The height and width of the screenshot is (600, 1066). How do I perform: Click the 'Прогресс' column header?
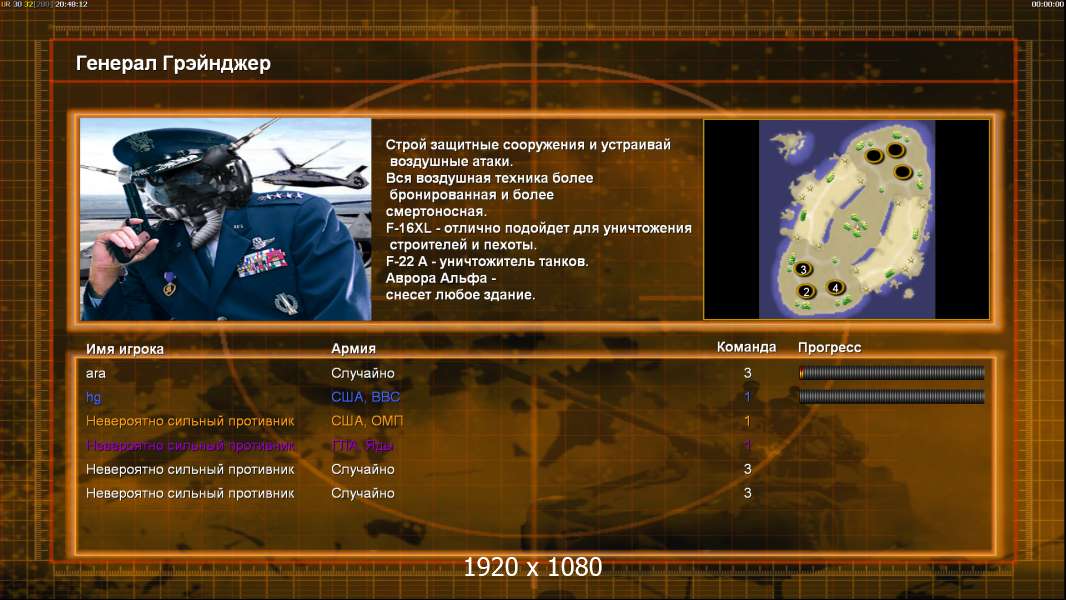click(x=829, y=348)
